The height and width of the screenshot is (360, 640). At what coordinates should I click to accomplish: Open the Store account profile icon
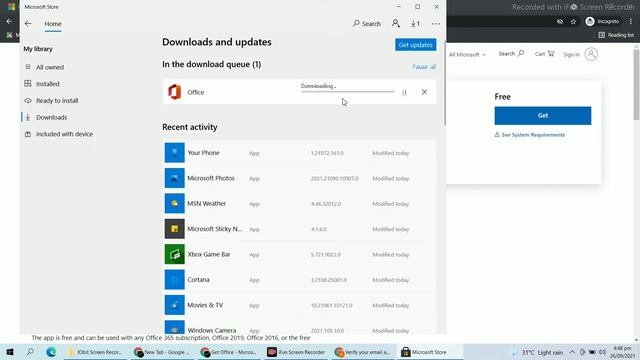396,24
